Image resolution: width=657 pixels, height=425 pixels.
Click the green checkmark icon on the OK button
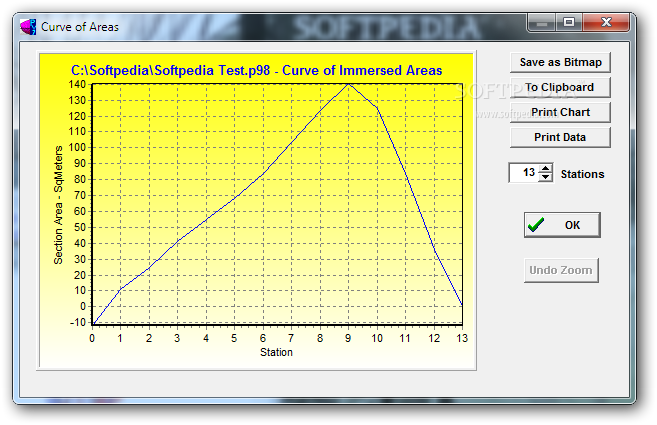tap(536, 225)
